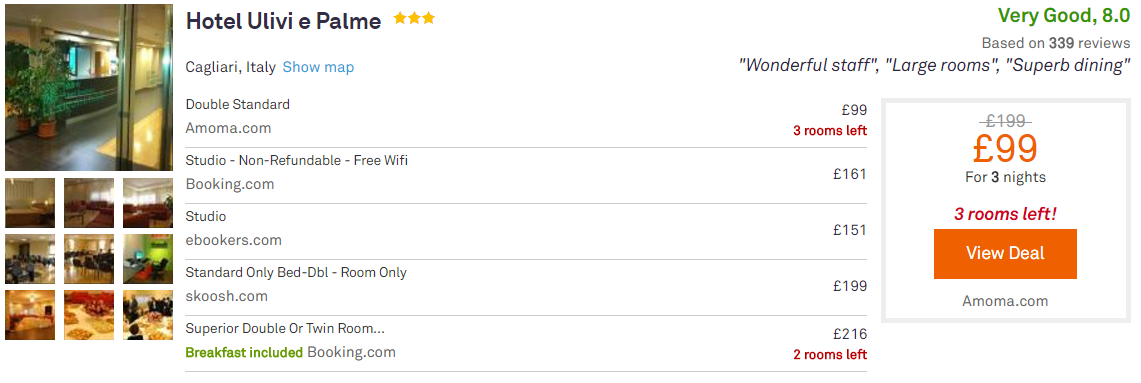Select the Double Standard Amoma.com deal
The image size is (1141, 383).
(x=526, y=119)
